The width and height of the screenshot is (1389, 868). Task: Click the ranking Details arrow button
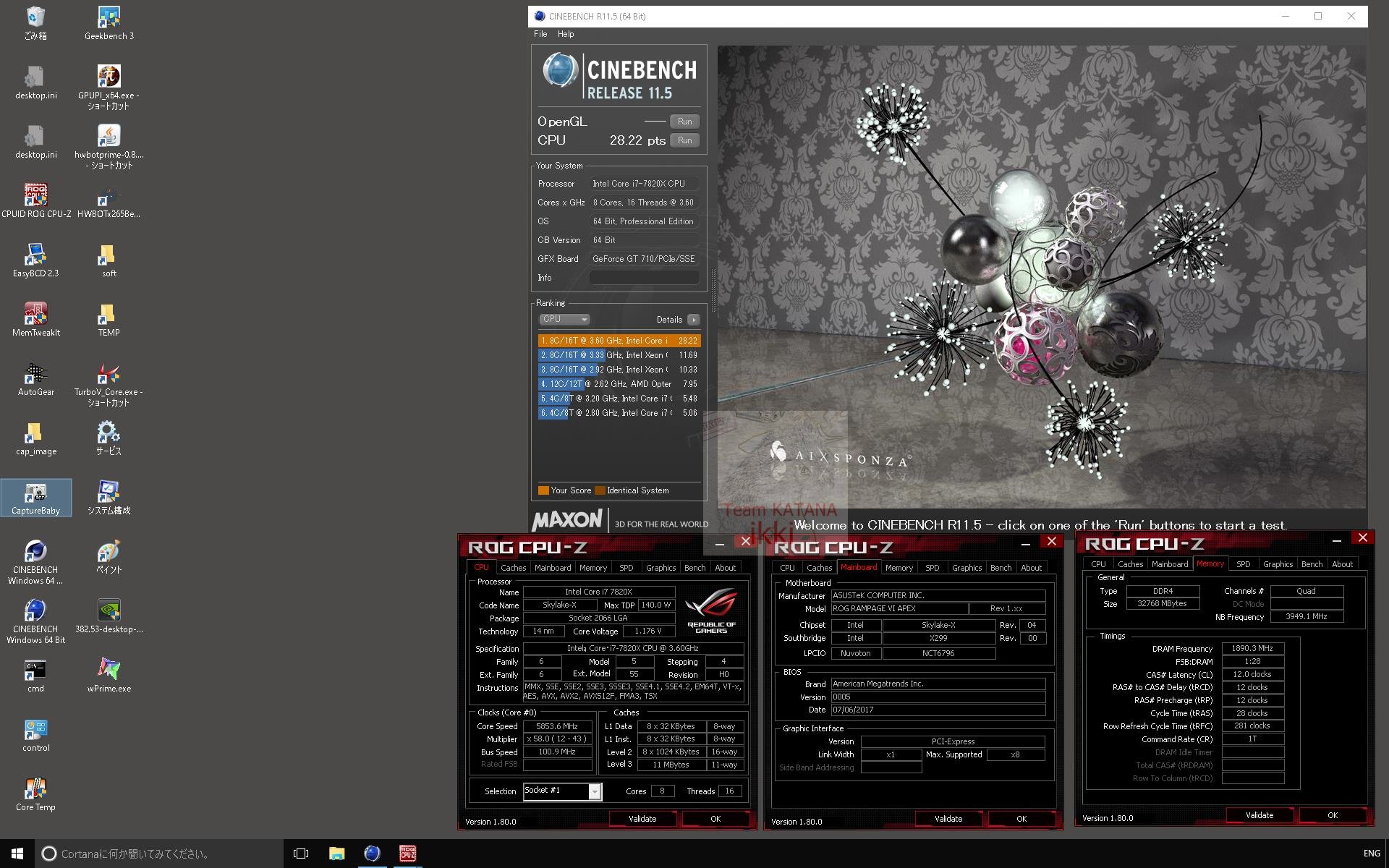pos(694,320)
